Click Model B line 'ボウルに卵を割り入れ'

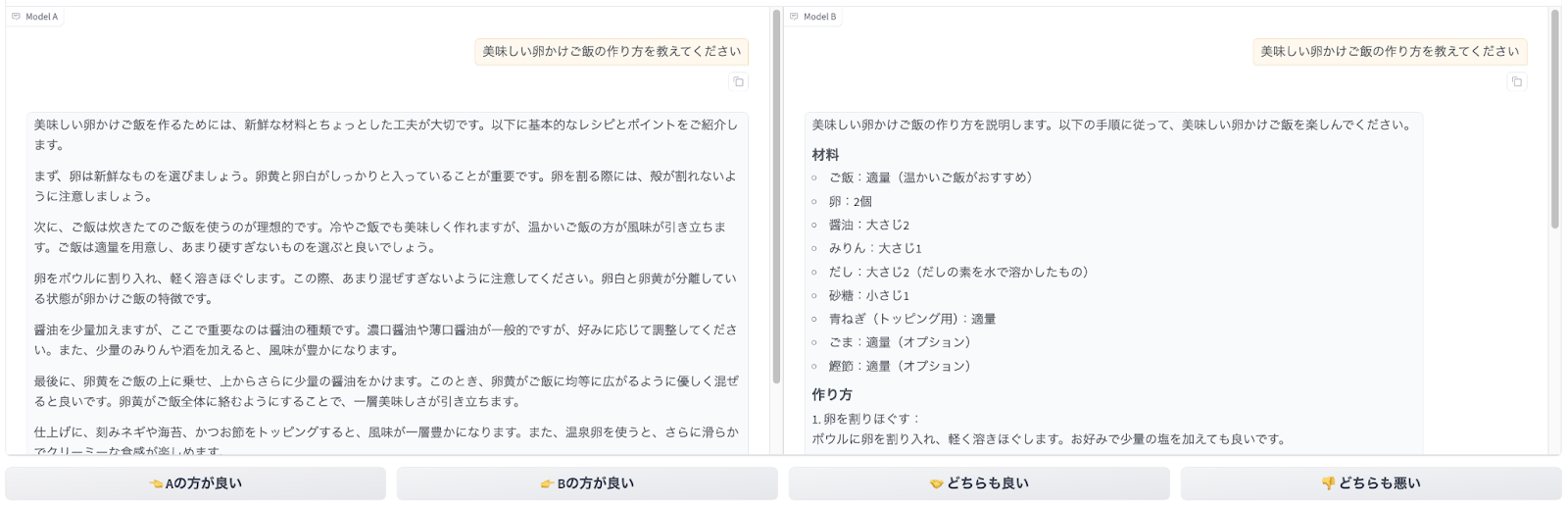pos(1048,439)
